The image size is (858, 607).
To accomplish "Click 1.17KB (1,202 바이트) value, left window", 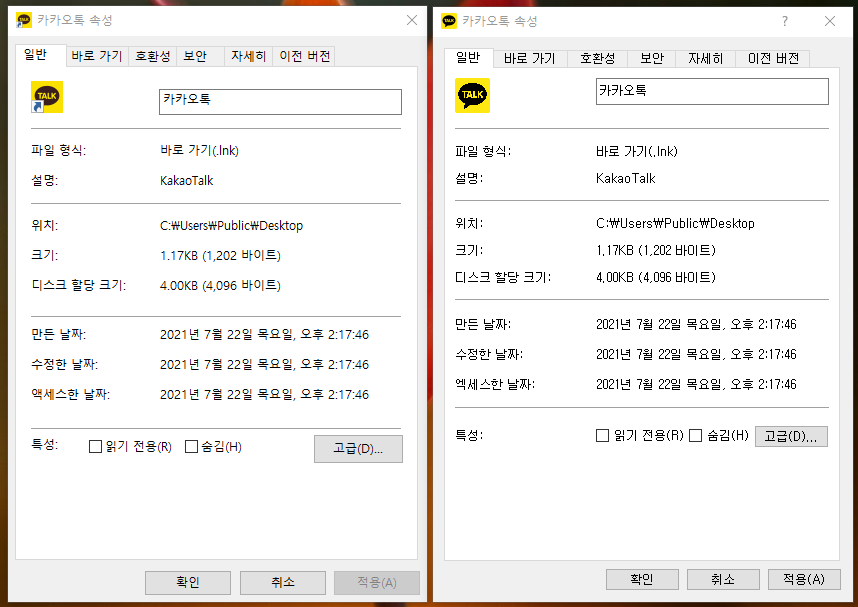I will pyautogui.click(x=220, y=256).
